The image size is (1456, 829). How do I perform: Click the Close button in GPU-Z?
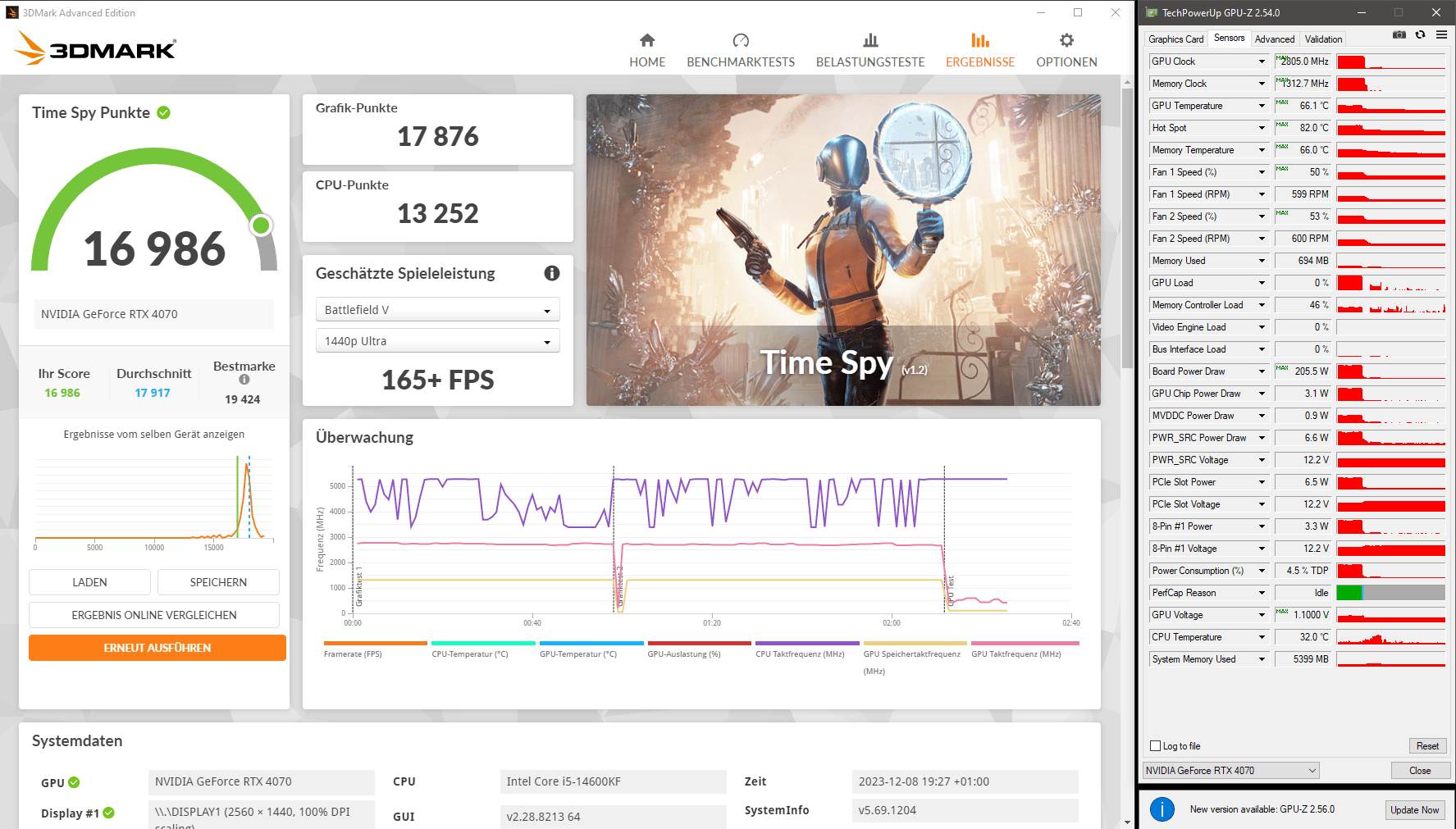1420,771
